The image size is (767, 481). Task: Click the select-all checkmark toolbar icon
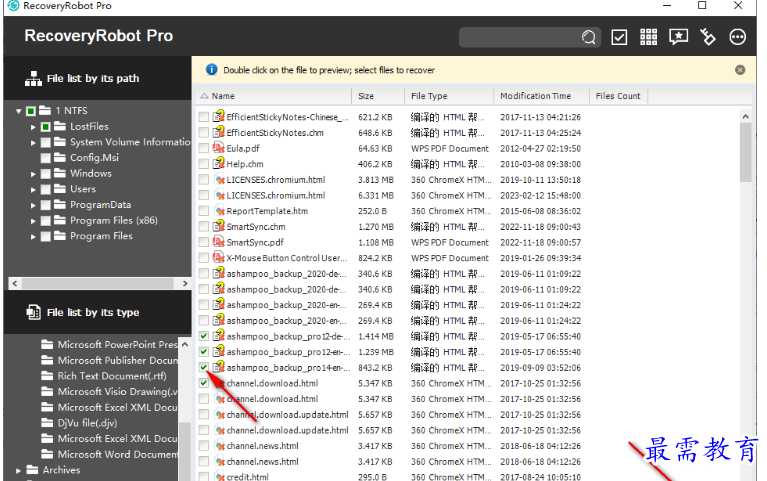(x=619, y=37)
